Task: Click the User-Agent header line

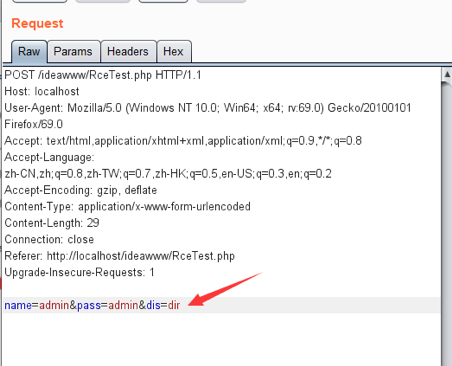Action: click(208, 108)
